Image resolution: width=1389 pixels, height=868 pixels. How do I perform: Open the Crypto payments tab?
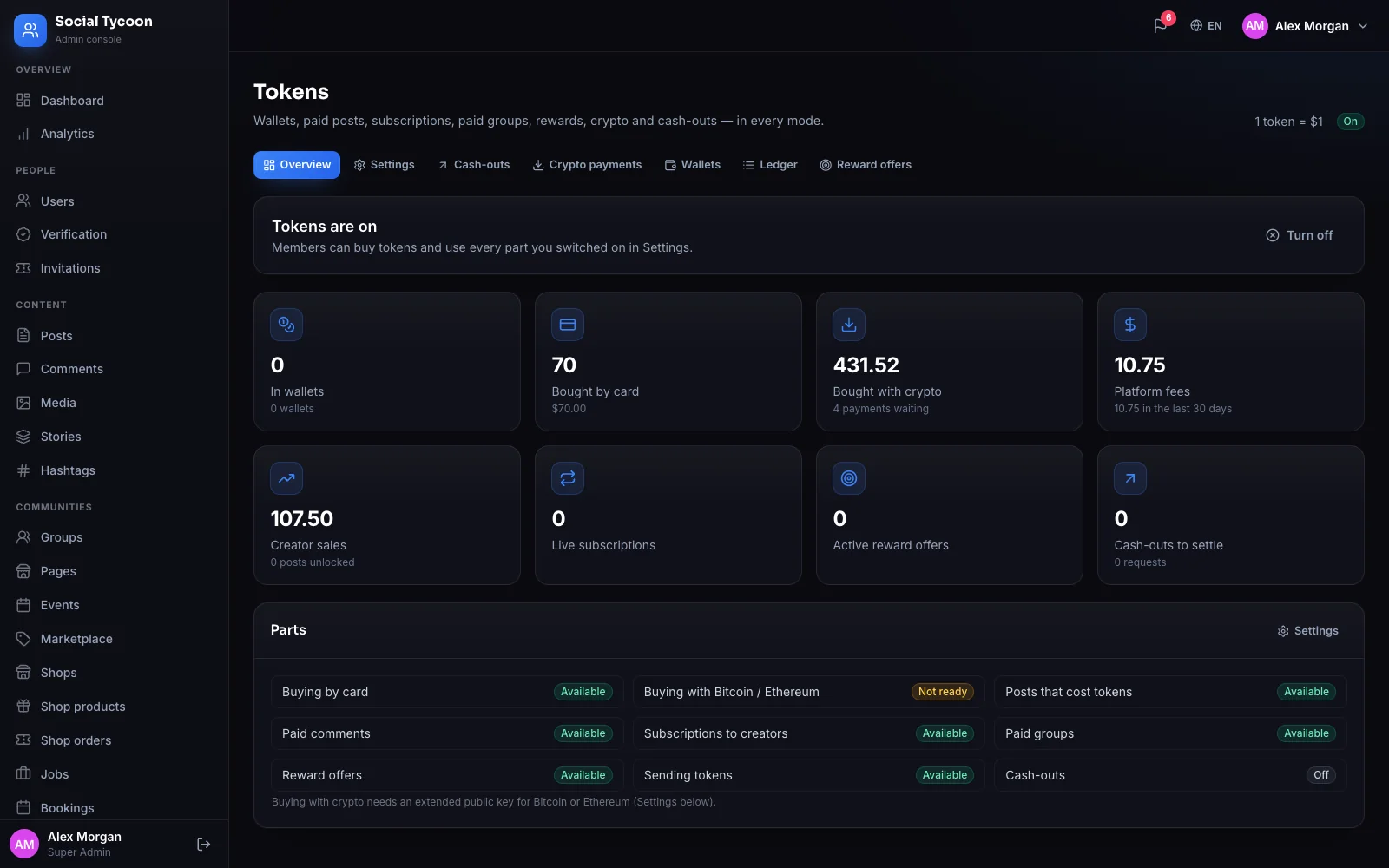(587, 165)
